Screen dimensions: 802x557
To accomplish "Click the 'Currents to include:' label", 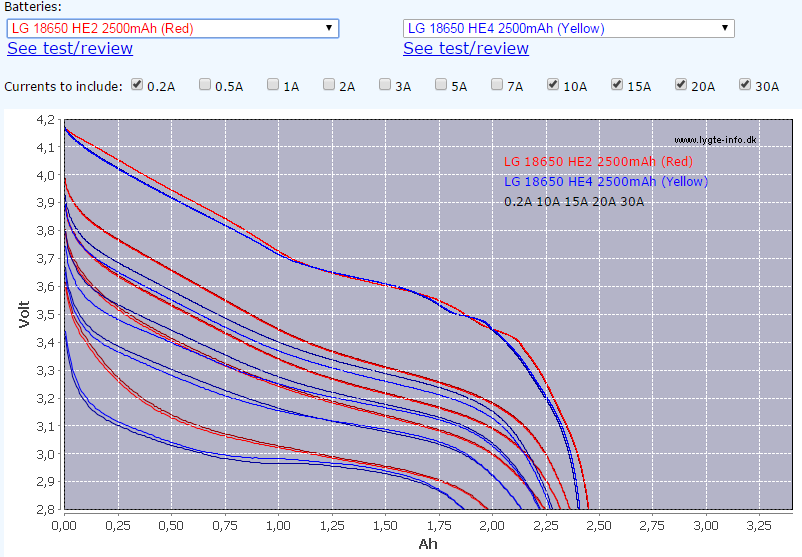I will coord(63,86).
